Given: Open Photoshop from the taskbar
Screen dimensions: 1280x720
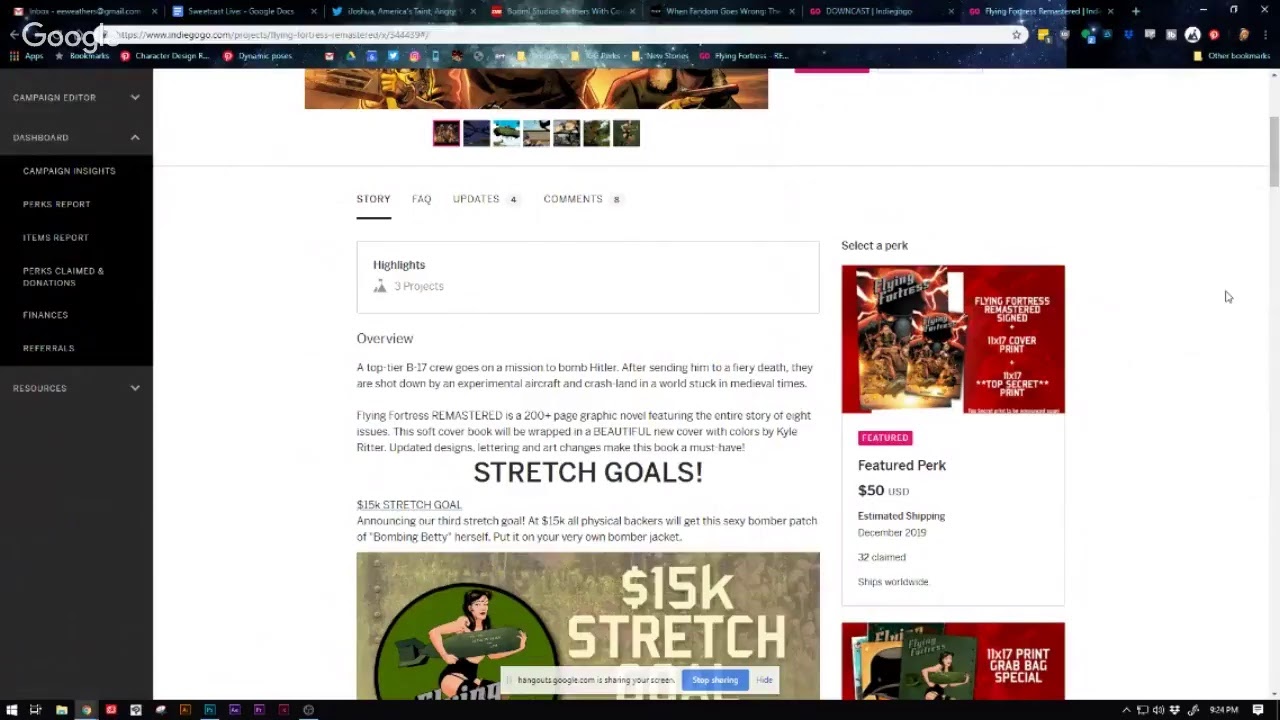Looking at the screenshot, I should (210, 710).
